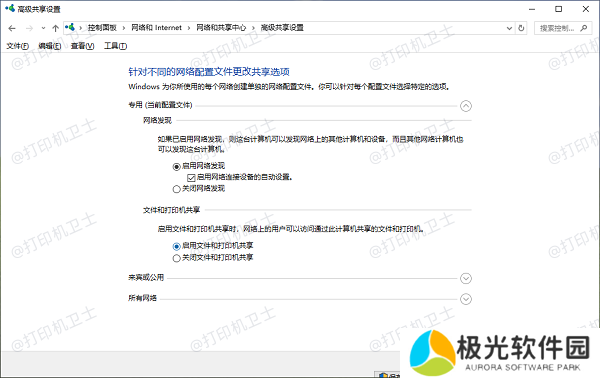Select 启用文件和打印机共享 radio button
This screenshot has width=600, height=378.
pyautogui.click(x=176, y=246)
